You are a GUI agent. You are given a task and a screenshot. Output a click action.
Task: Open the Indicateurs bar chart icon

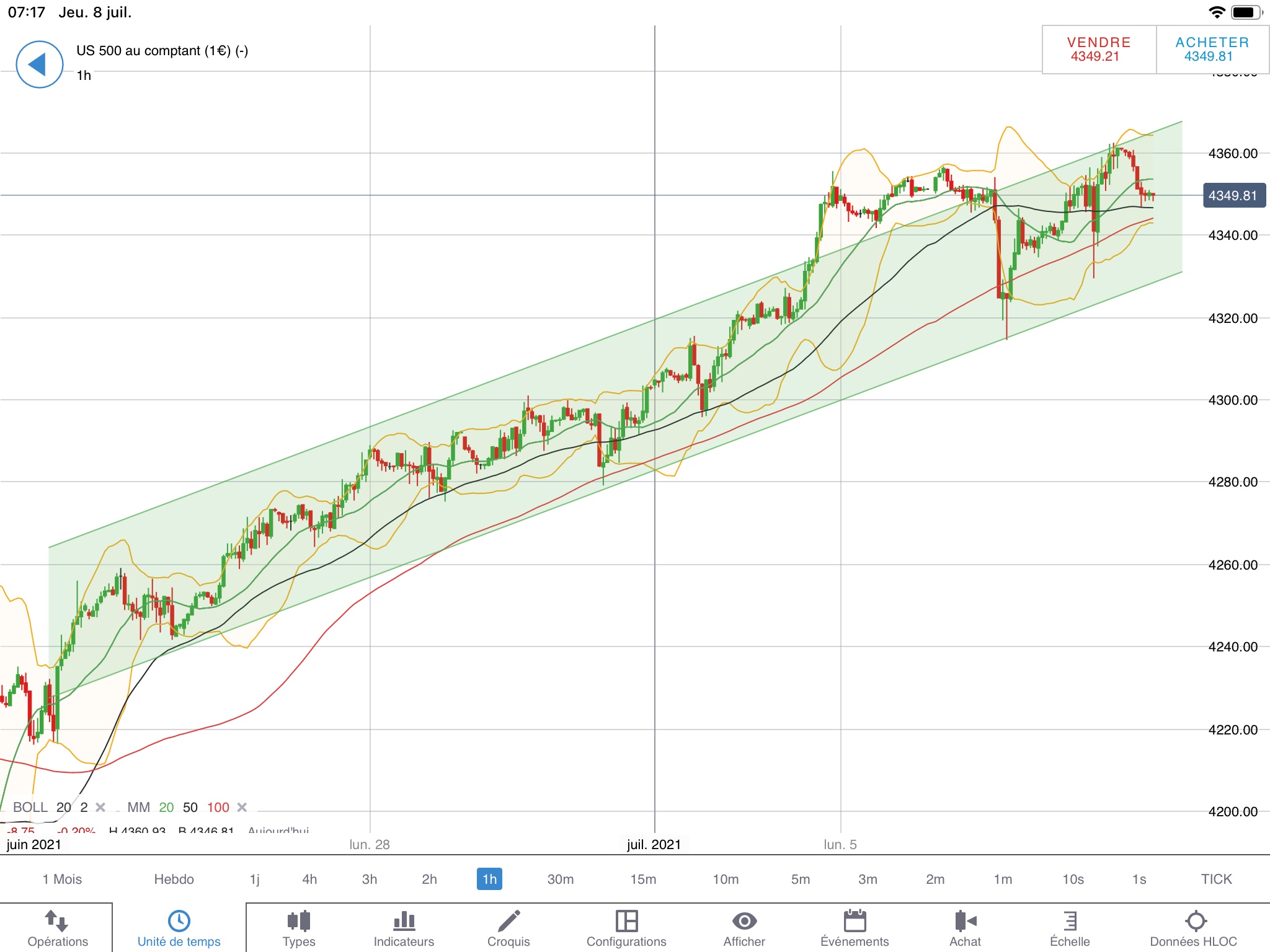pyautogui.click(x=404, y=921)
